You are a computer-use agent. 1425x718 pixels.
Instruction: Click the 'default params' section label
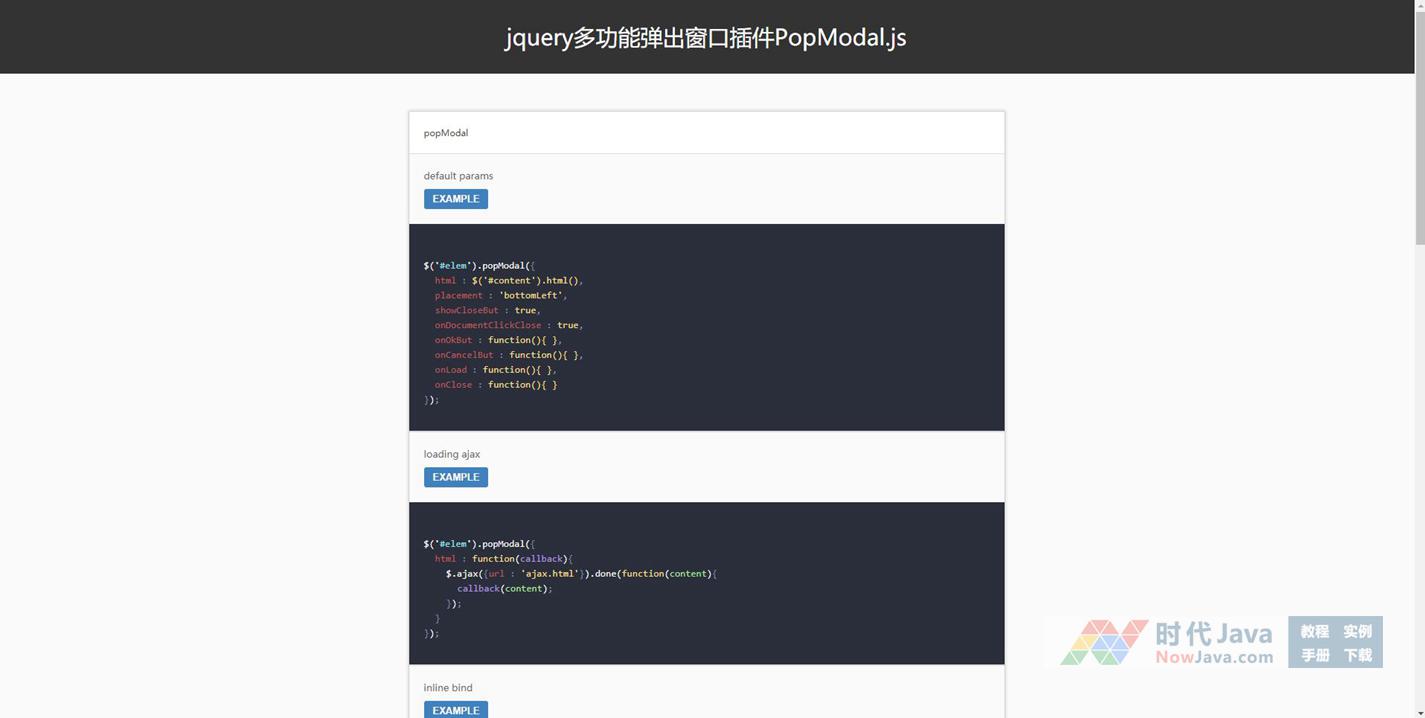tap(458, 176)
